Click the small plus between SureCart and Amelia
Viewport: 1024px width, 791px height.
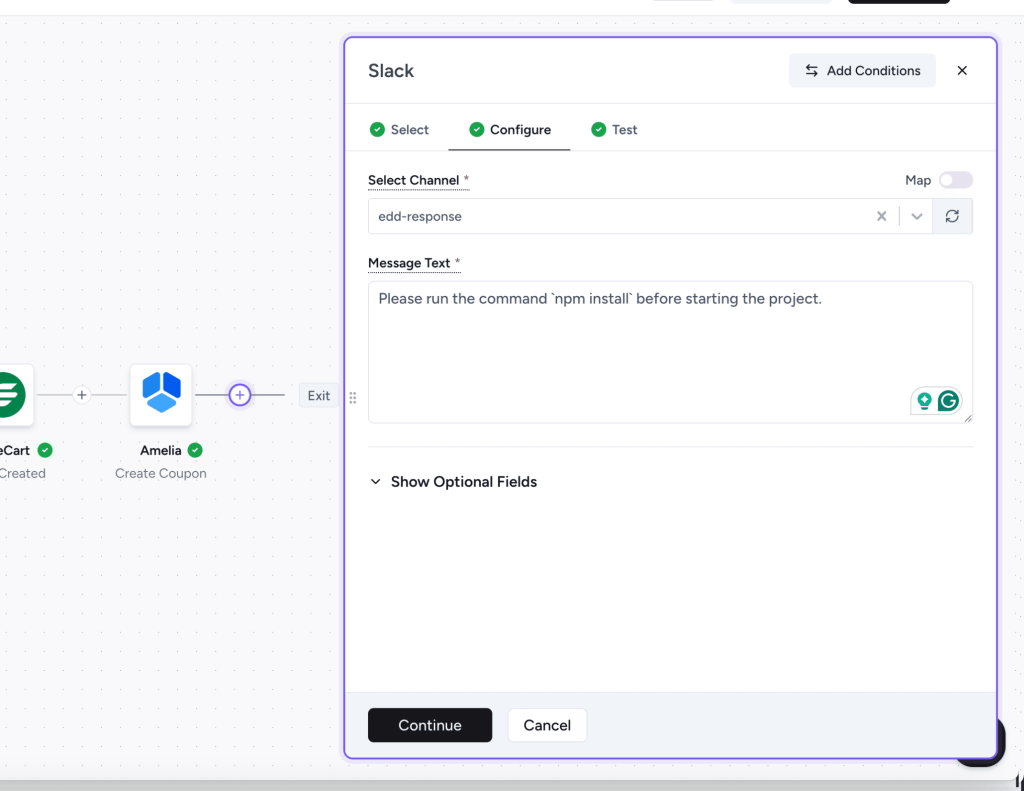click(82, 395)
